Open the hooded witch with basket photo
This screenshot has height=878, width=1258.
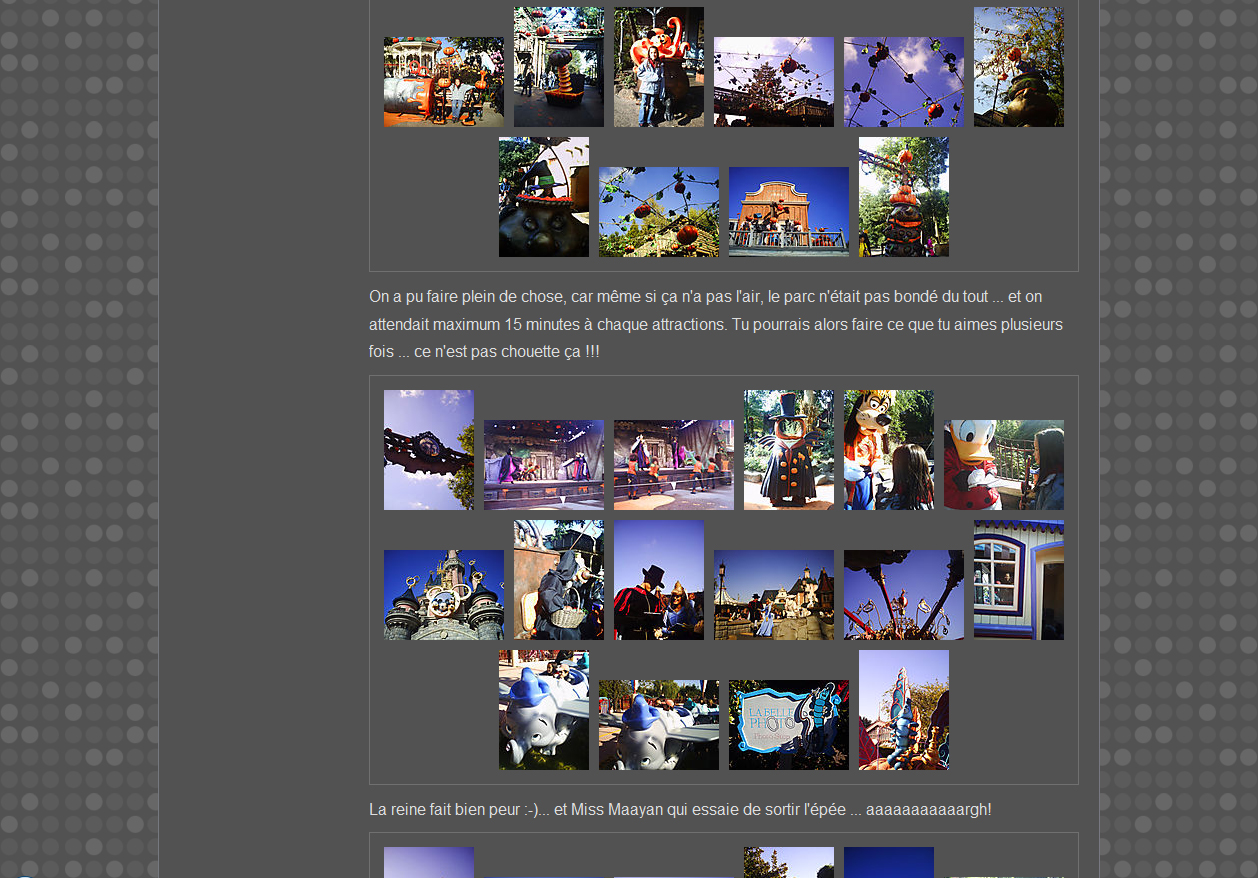[558, 580]
